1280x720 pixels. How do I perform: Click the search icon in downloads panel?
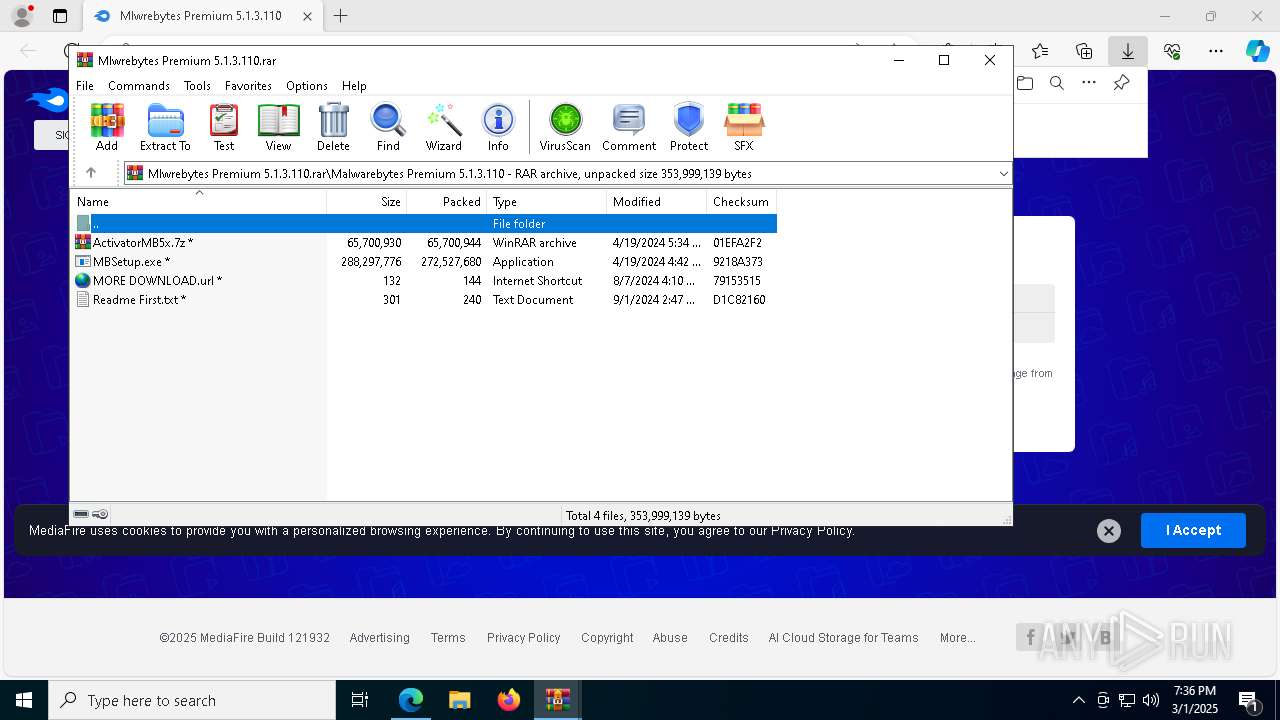tap(1057, 83)
